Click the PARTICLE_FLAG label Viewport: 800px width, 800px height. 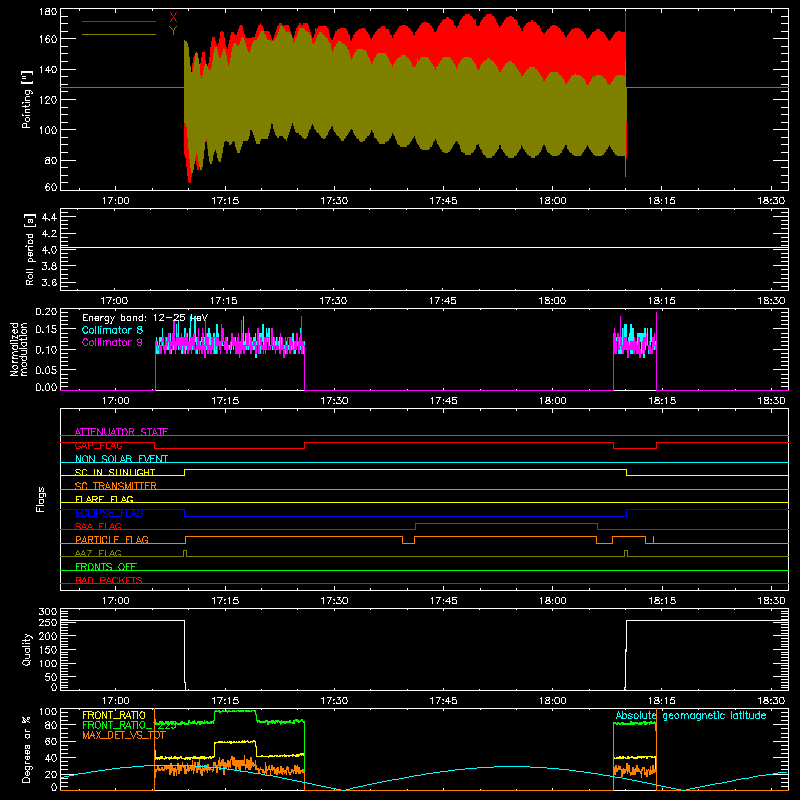(x=112, y=539)
